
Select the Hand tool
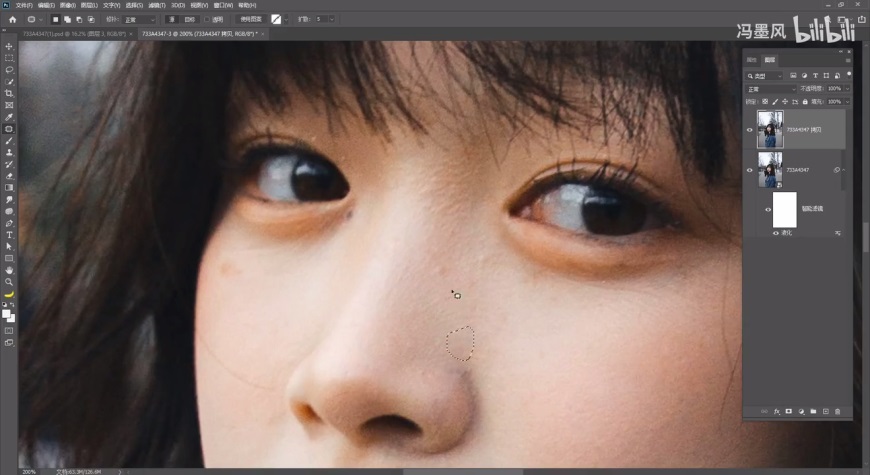pos(9,270)
